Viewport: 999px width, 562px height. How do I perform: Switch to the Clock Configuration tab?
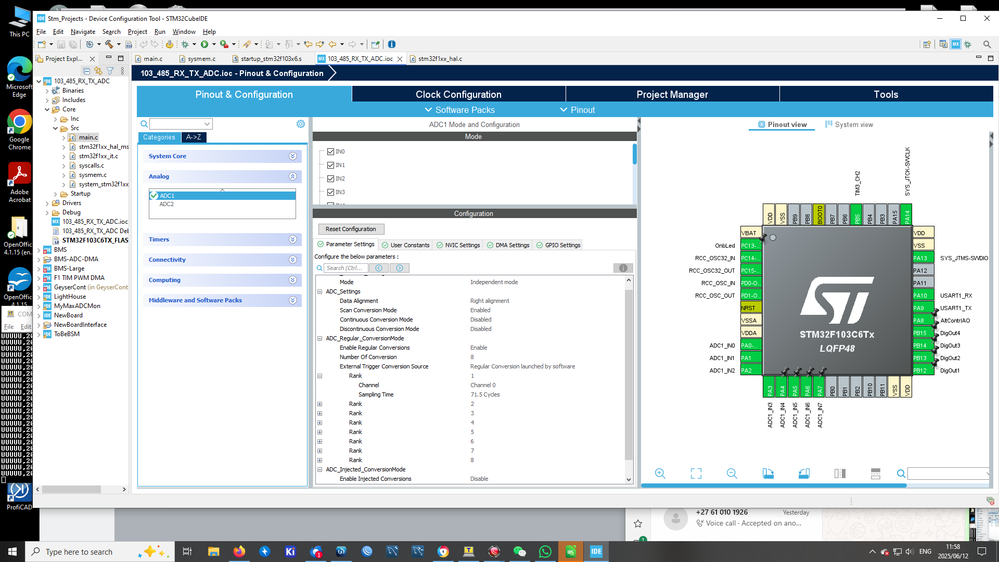click(x=458, y=94)
